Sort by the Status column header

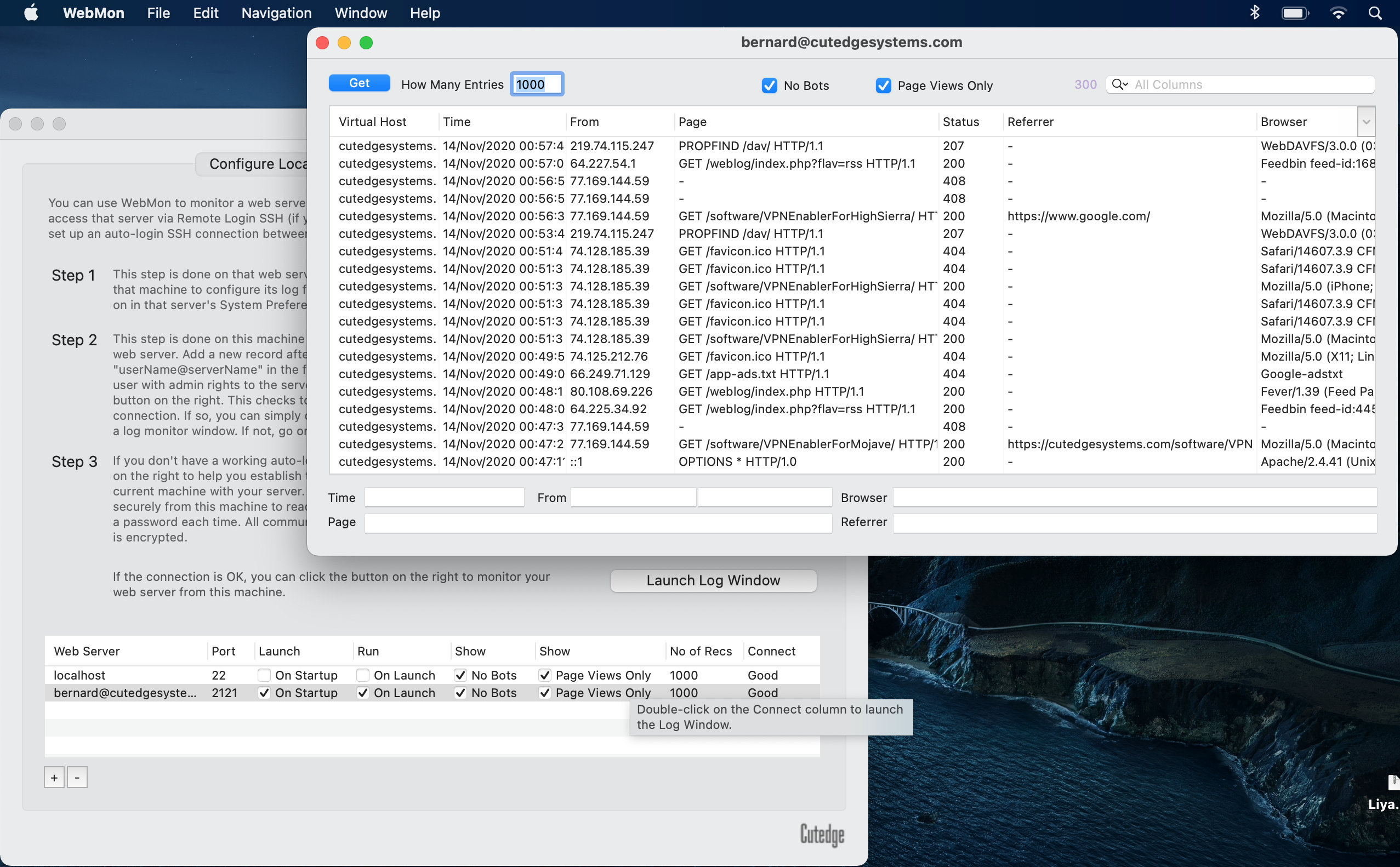[961, 122]
